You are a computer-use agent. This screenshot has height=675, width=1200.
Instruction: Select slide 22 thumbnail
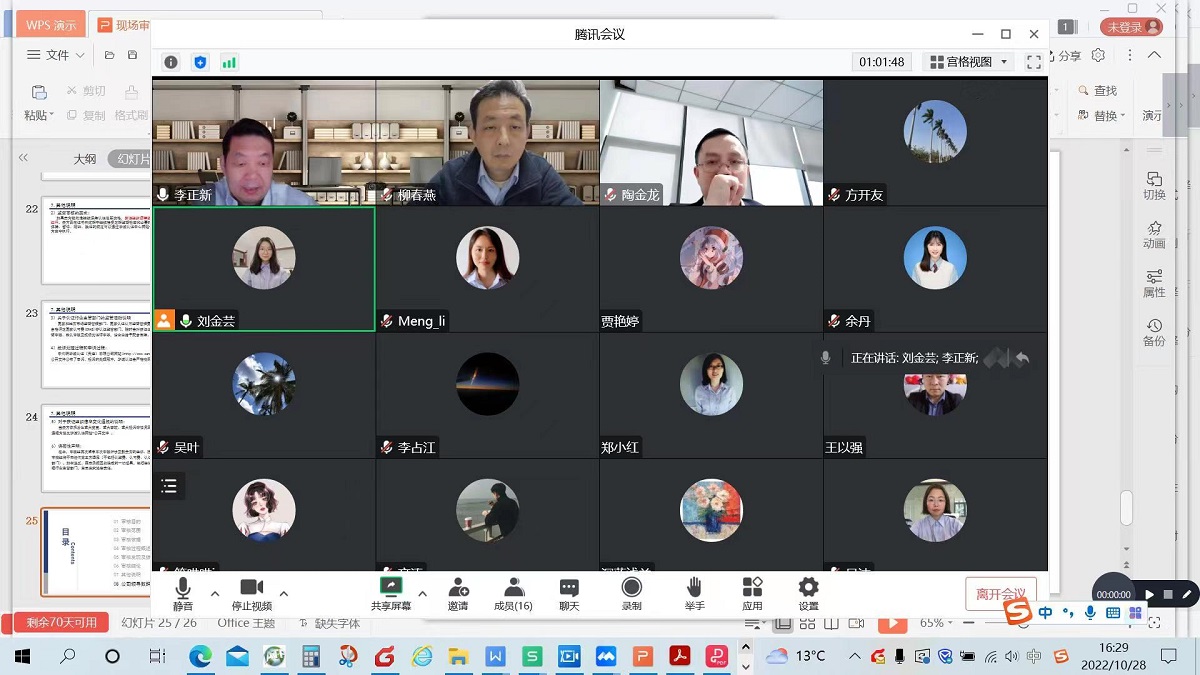point(96,242)
